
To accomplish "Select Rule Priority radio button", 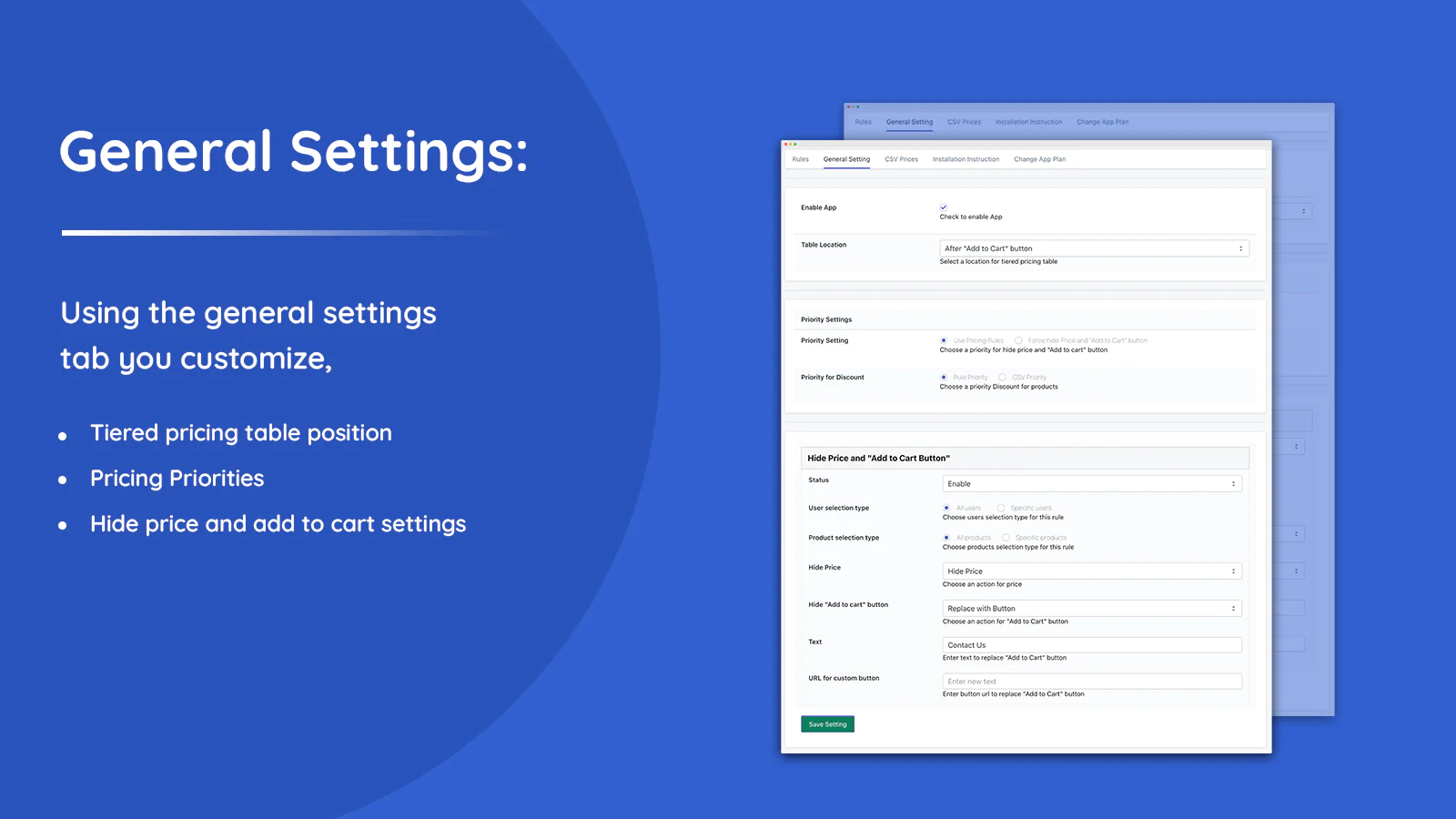I will point(945,377).
